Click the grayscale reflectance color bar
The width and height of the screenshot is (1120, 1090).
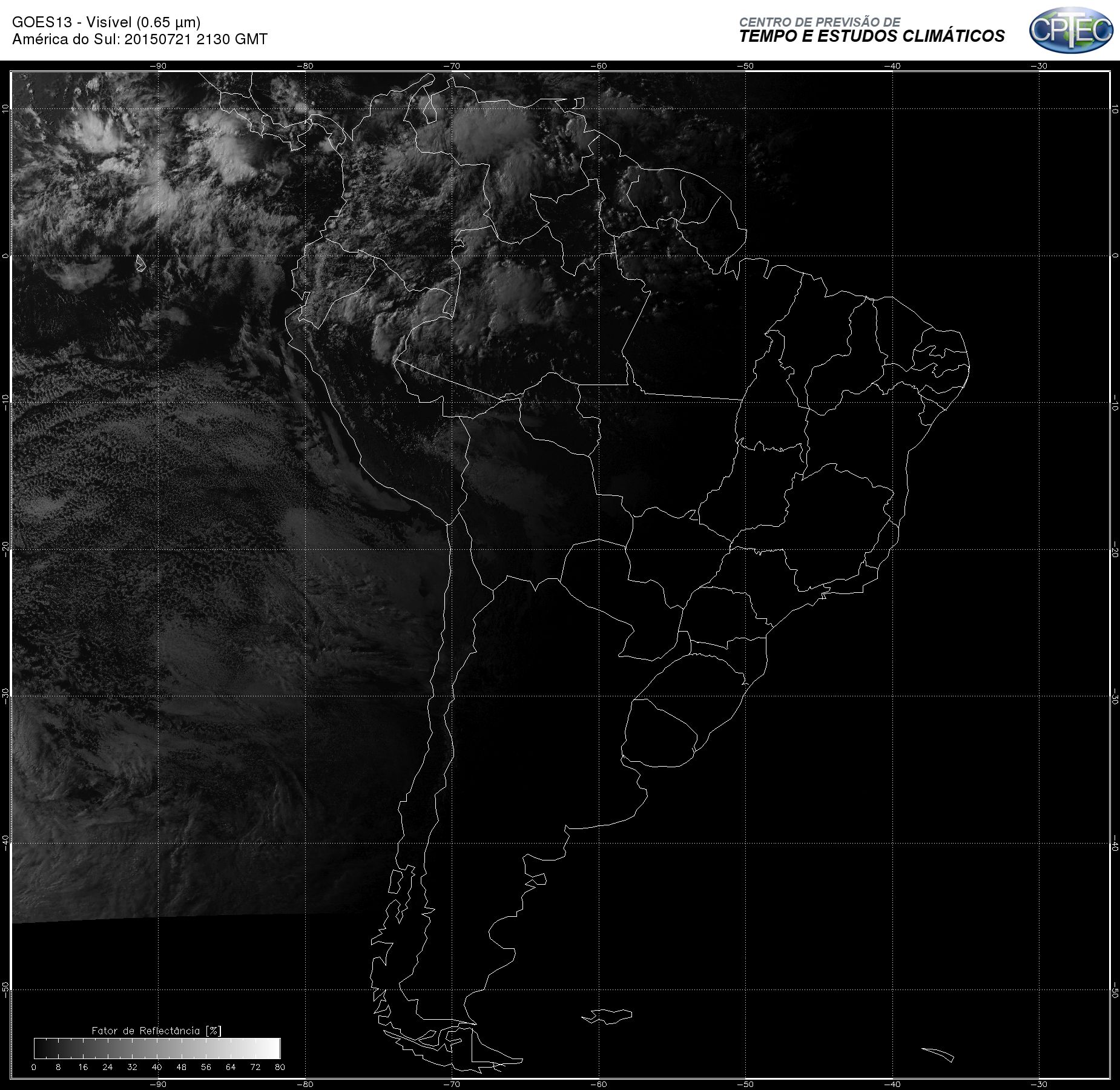[x=157, y=1048]
